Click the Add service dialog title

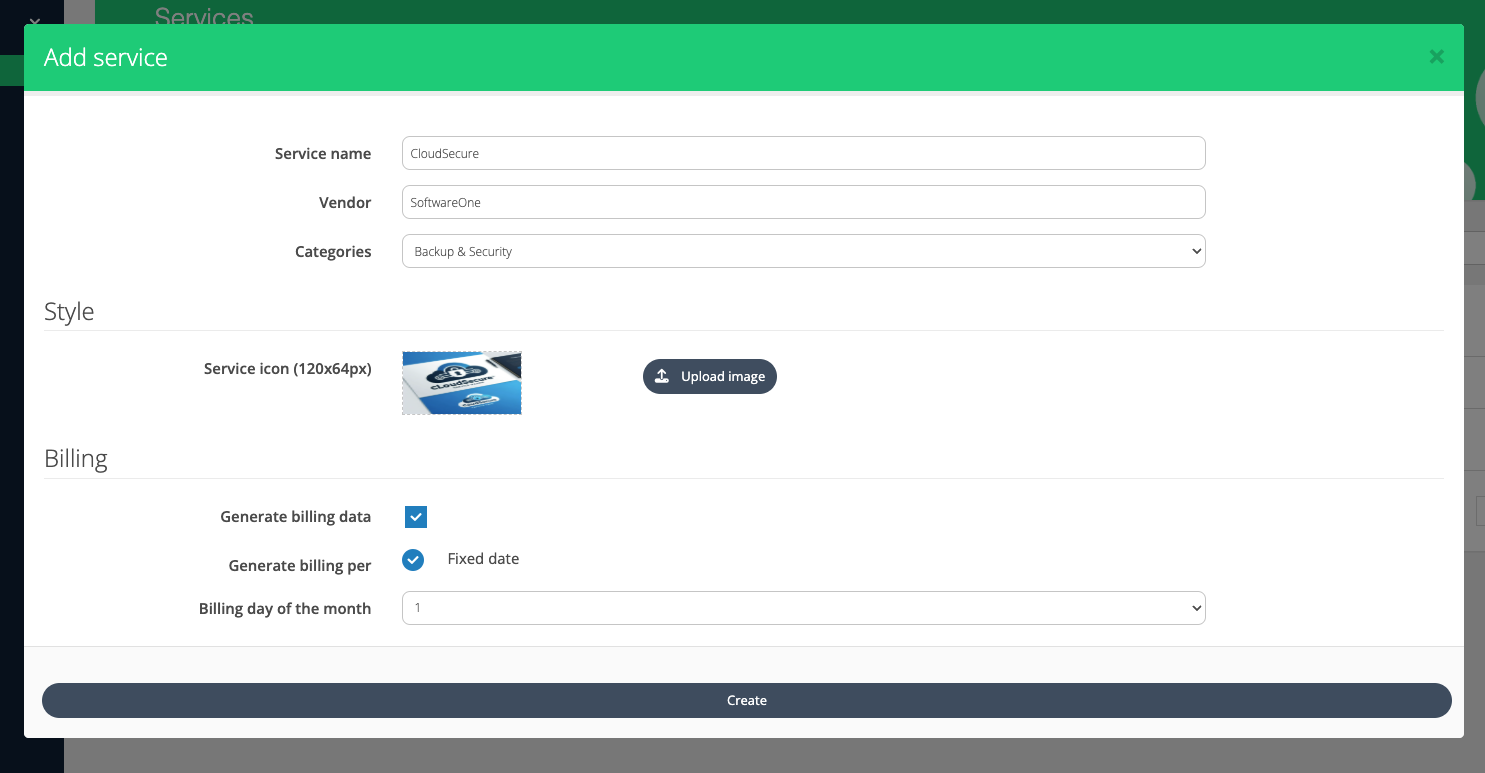tap(106, 58)
